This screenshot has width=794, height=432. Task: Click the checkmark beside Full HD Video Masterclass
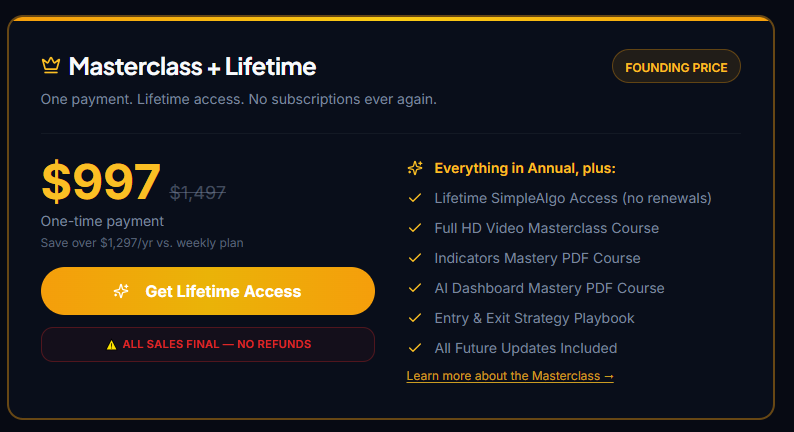[x=415, y=228]
